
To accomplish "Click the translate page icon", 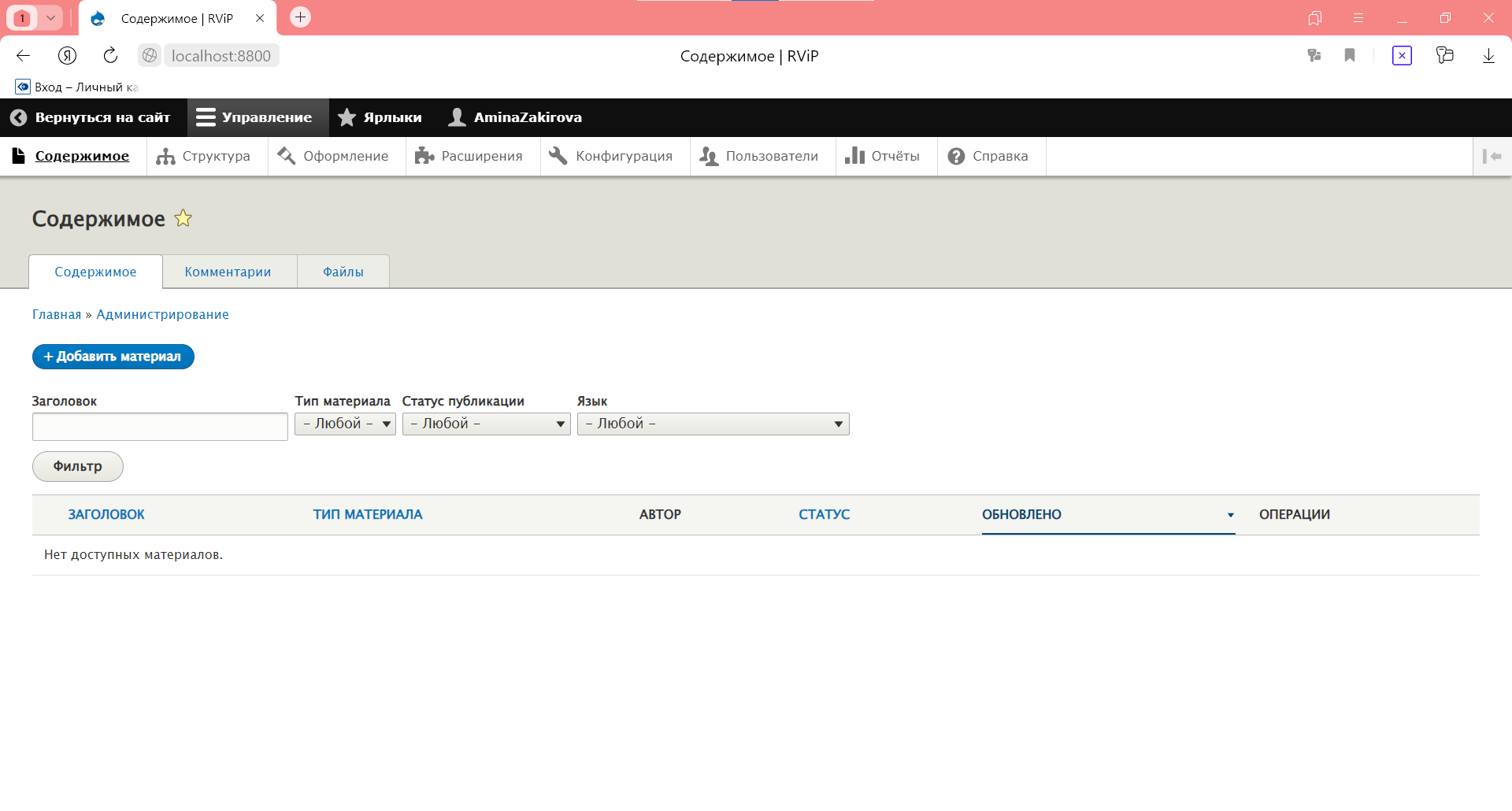I will tap(1314, 55).
